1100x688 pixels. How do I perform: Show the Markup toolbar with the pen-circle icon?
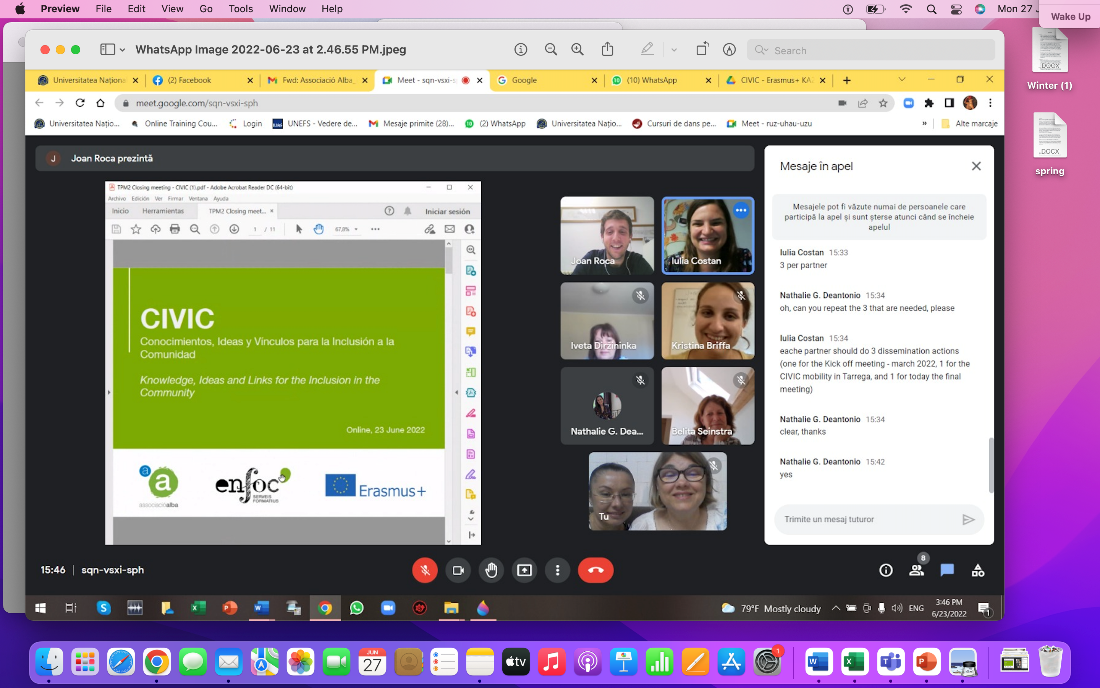point(730,50)
